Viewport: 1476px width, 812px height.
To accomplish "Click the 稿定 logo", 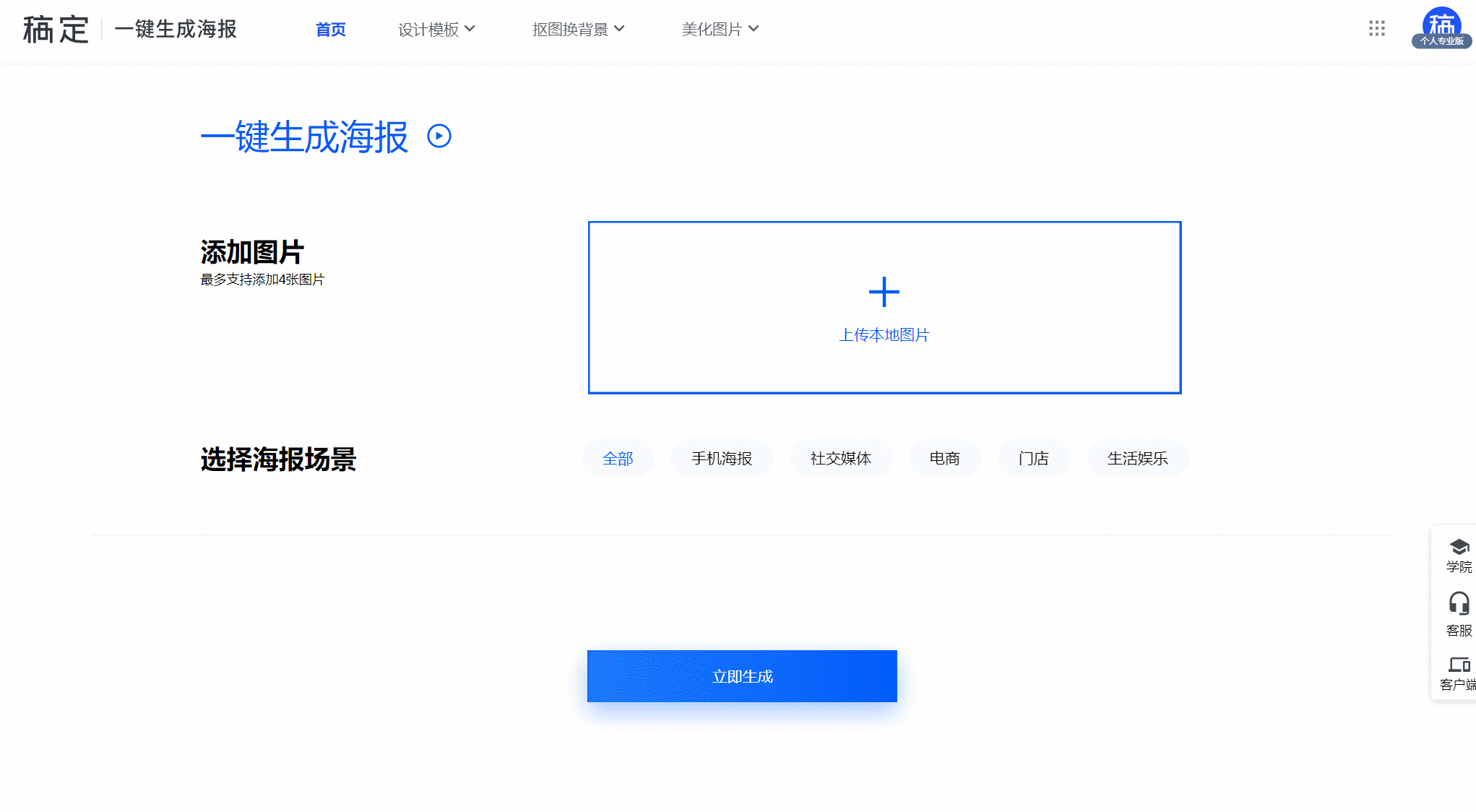I will pos(56,30).
